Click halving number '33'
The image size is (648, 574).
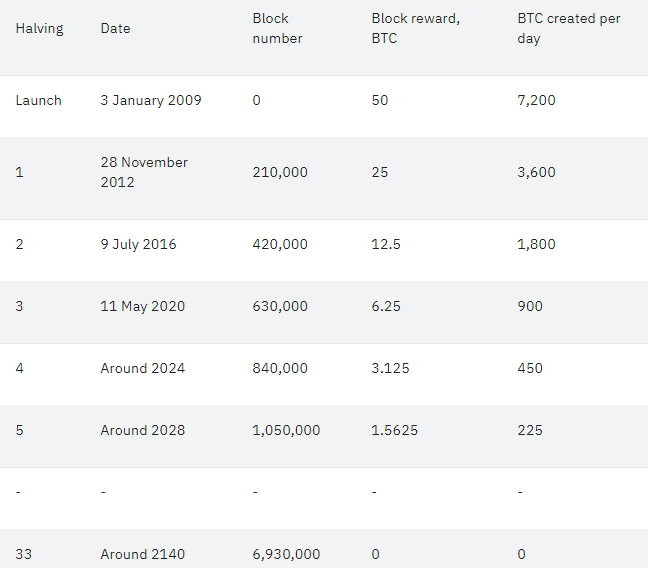coord(24,554)
